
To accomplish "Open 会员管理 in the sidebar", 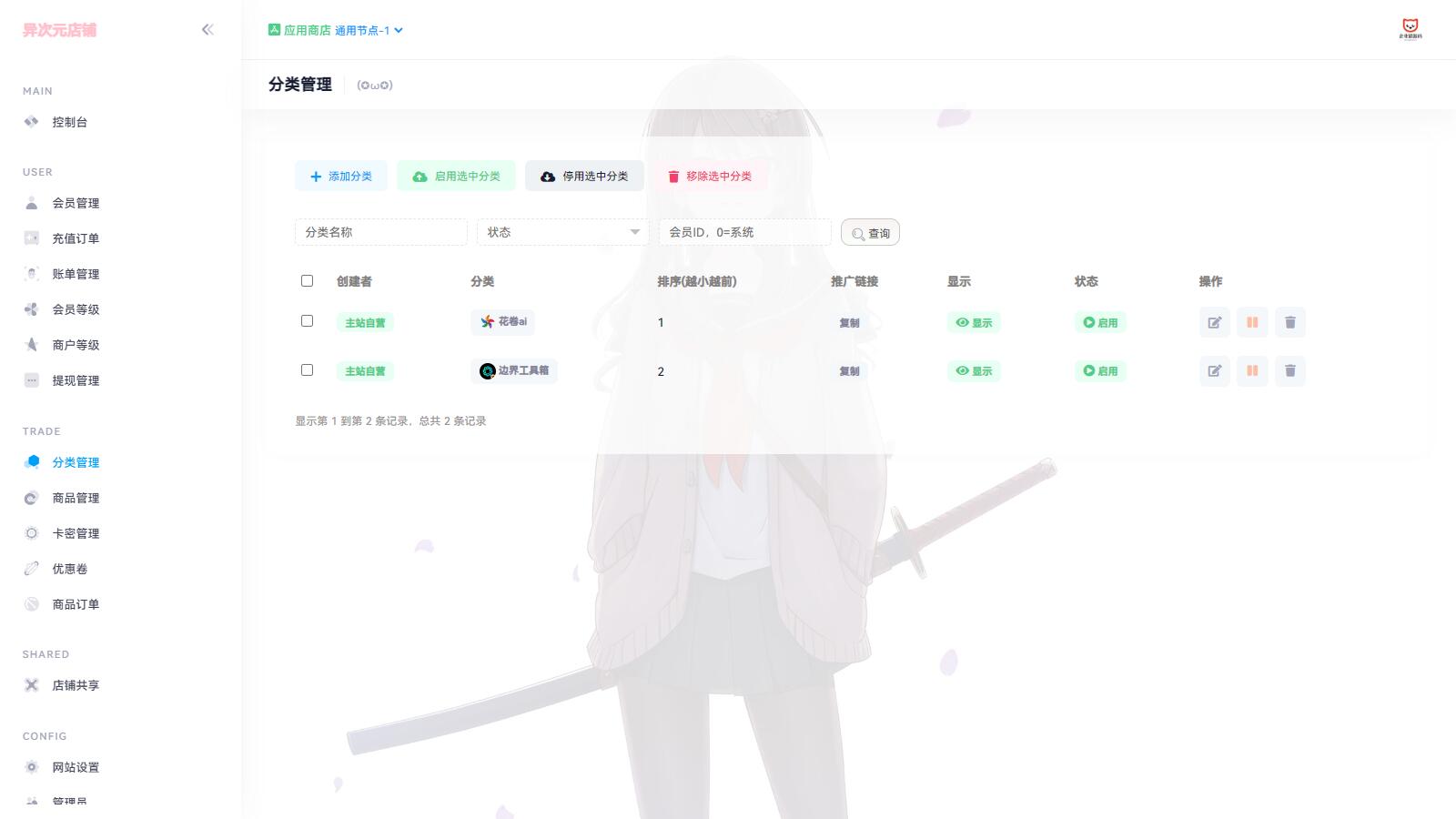I will [76, 203].
